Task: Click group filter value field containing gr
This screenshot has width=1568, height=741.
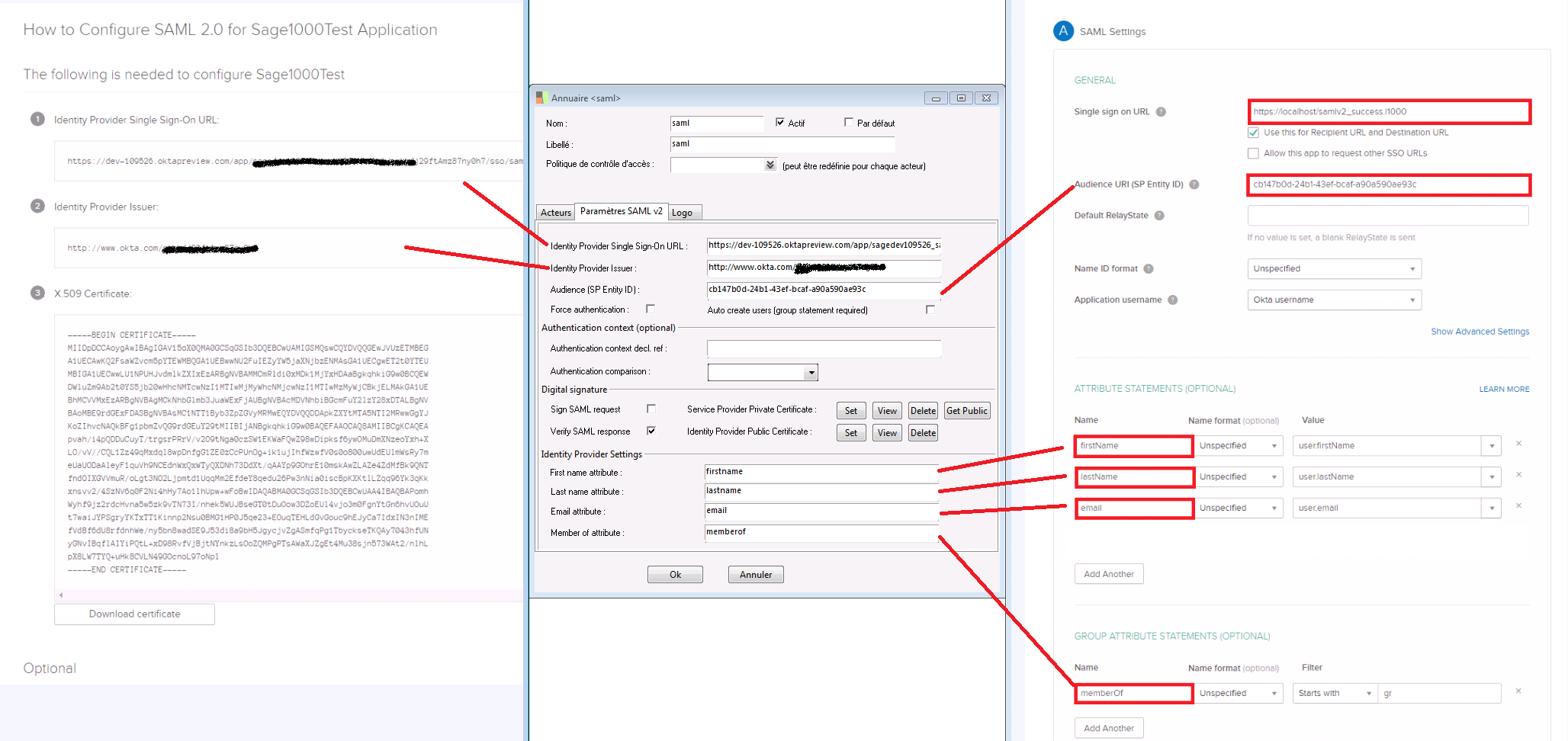Action: click(x=1439, y=694)
